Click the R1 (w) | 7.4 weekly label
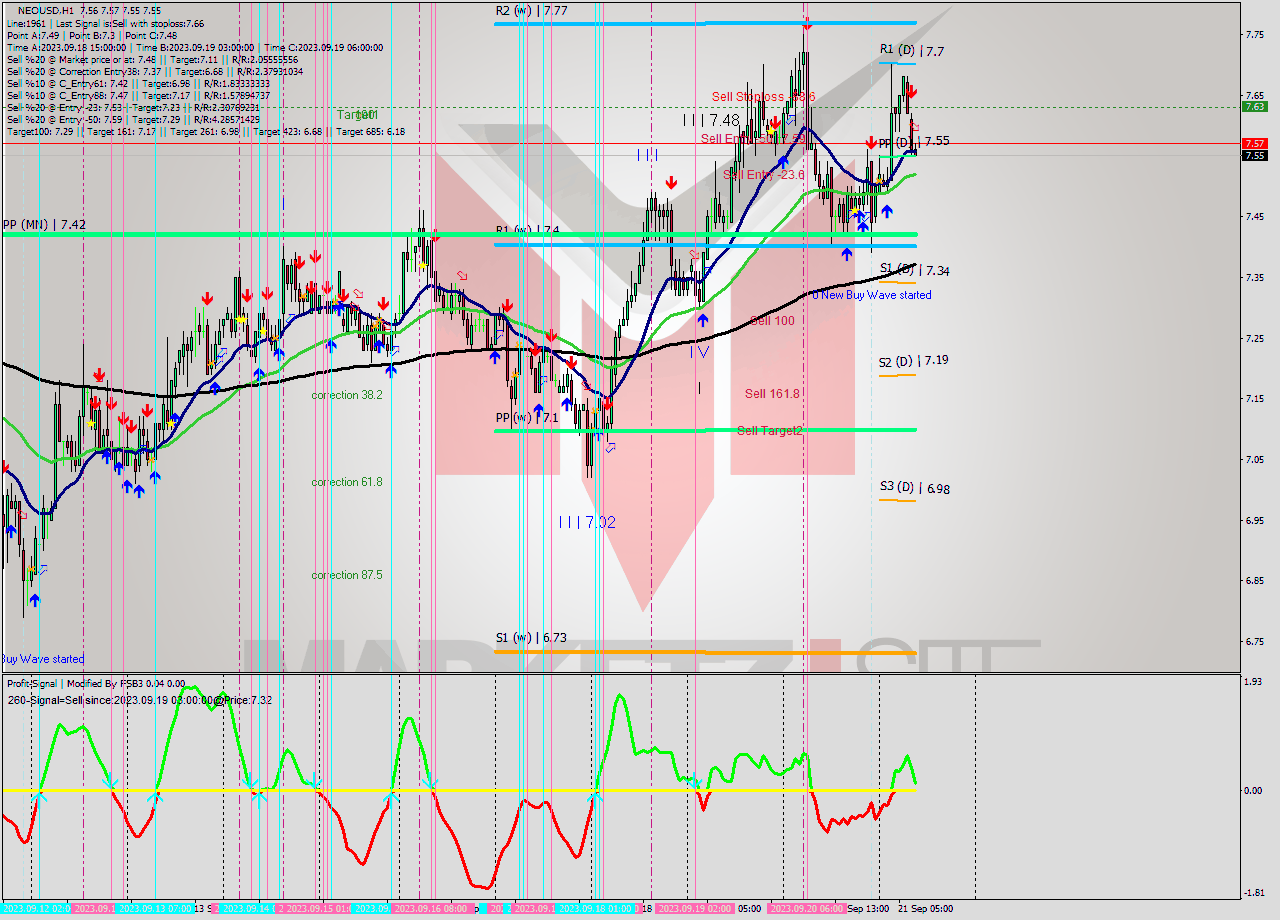 (x=527, y=230)
